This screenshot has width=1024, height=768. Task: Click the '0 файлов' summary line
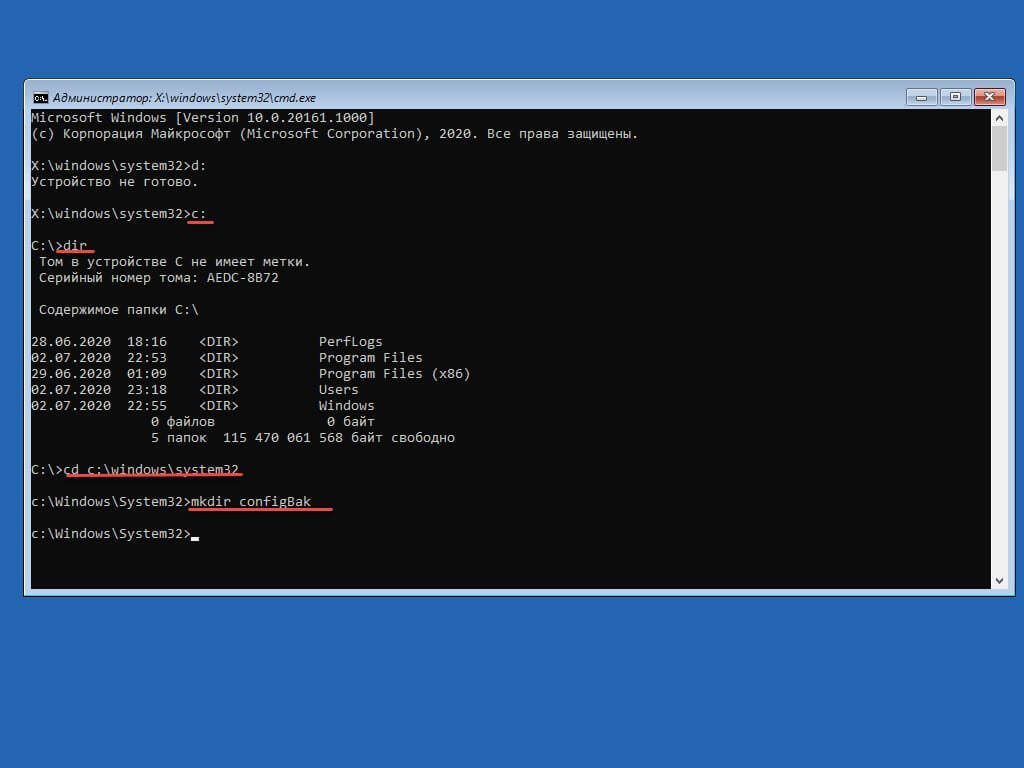pyautogui.click(x=182, y=422)
